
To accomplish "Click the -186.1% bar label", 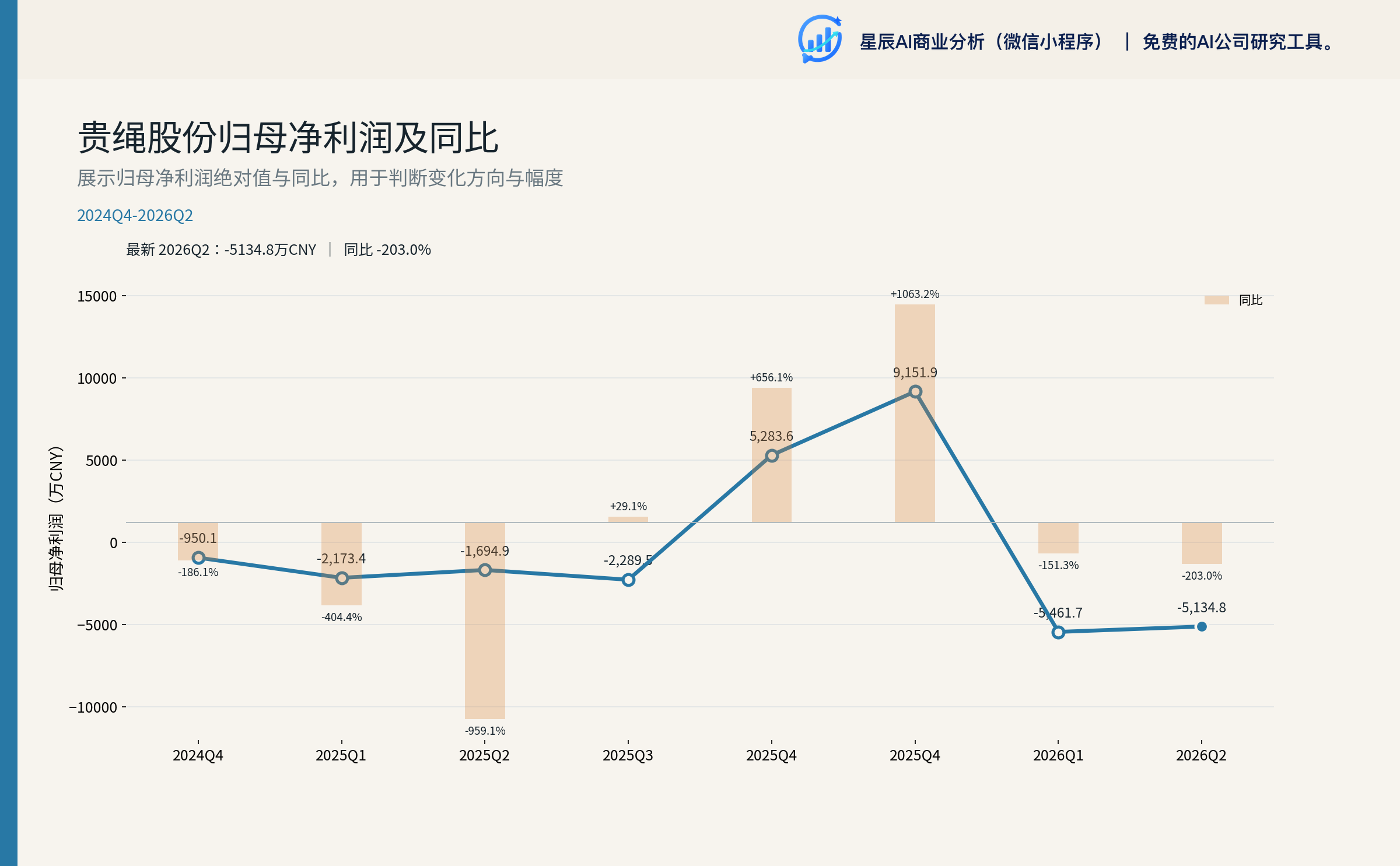I will point(198,572).
